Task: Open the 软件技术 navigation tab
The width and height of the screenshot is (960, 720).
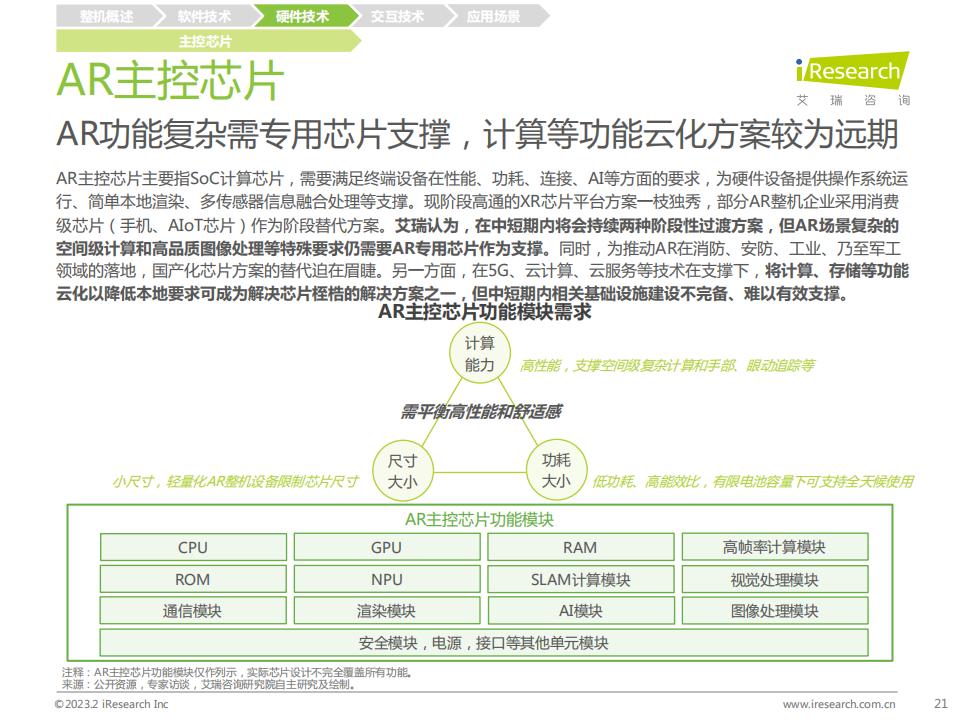Action: 204,16
